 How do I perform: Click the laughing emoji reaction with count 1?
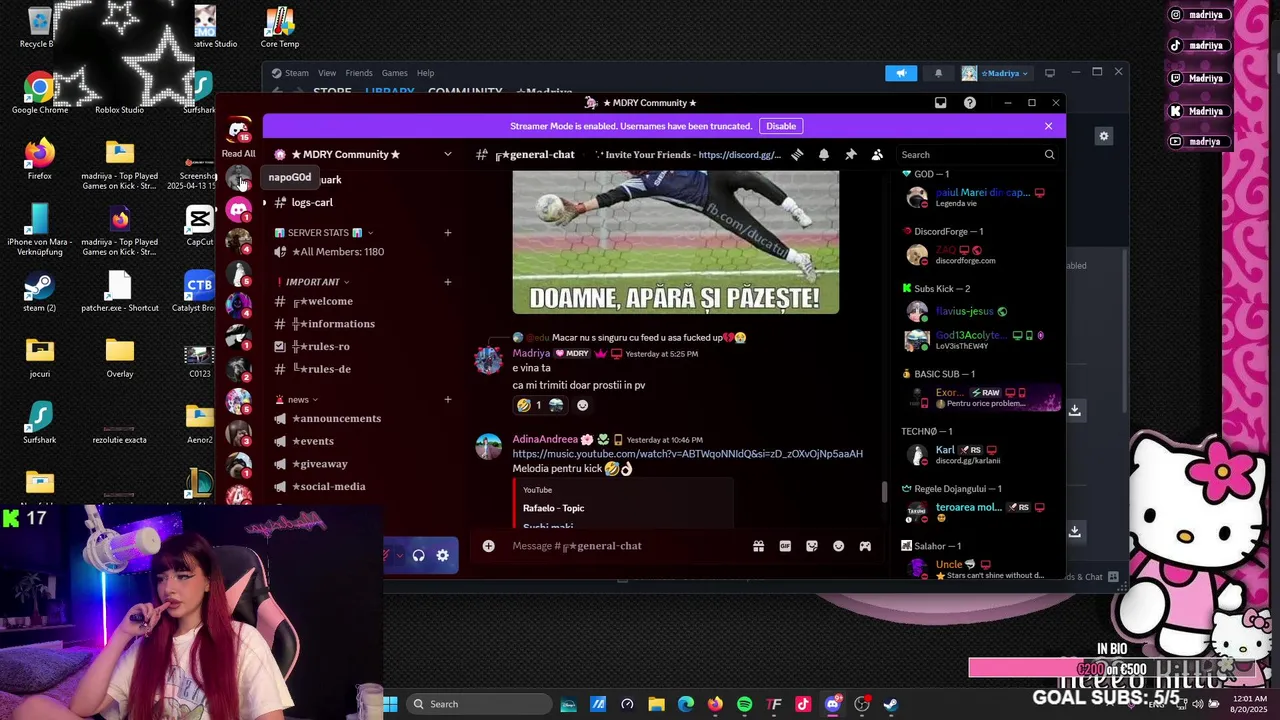(539, 405)
